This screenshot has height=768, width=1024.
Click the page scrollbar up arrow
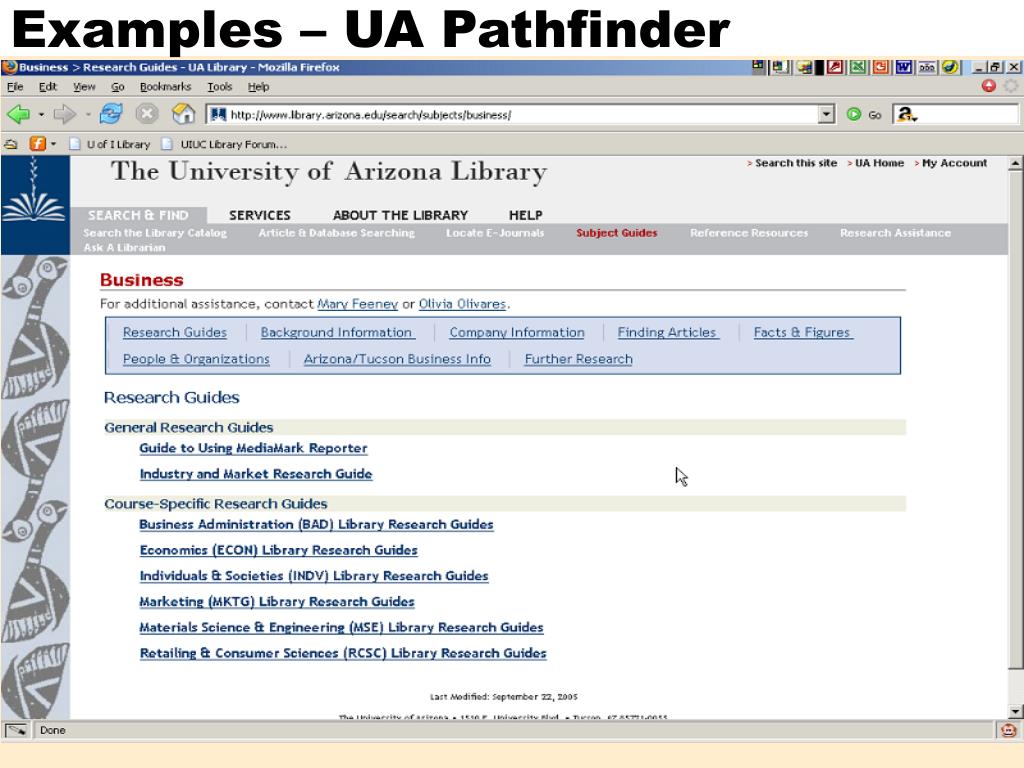tap(1015, 163)
